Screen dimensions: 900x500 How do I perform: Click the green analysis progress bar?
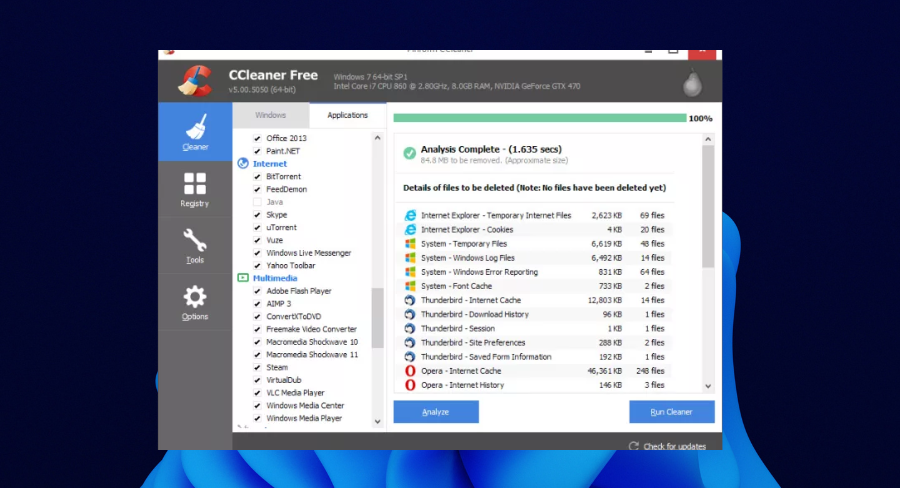tap(540, 118)
